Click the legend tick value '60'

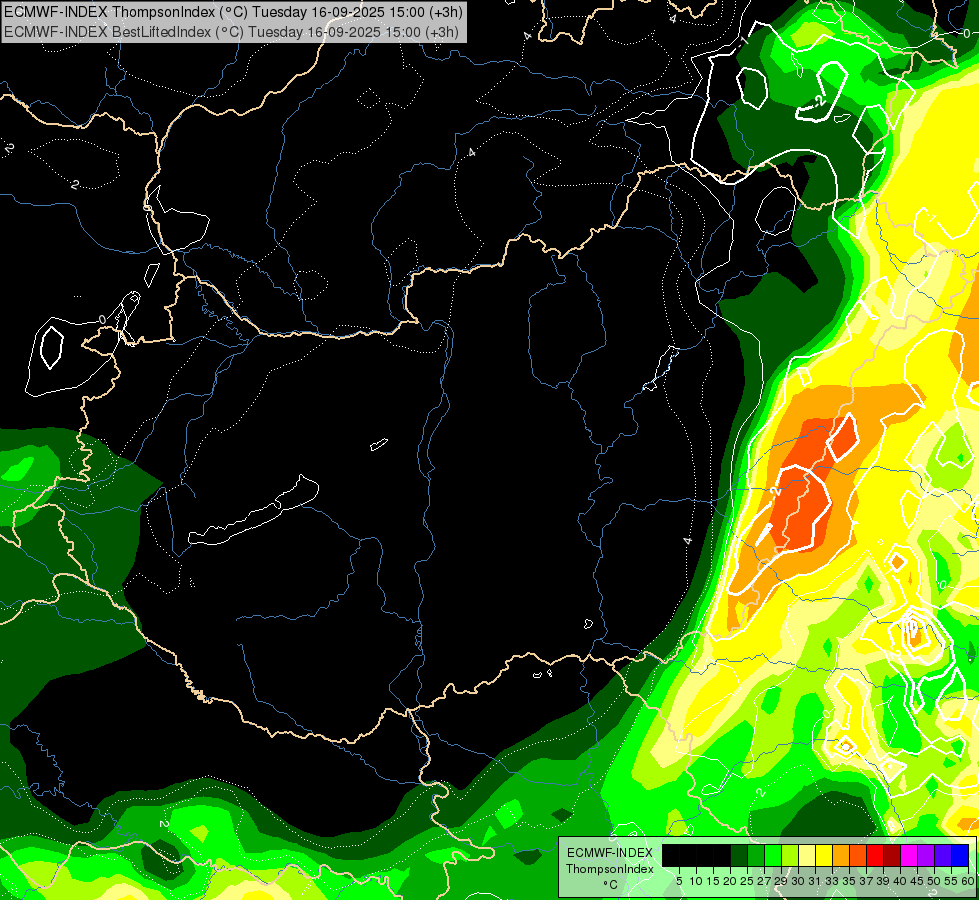coord(968,881)
